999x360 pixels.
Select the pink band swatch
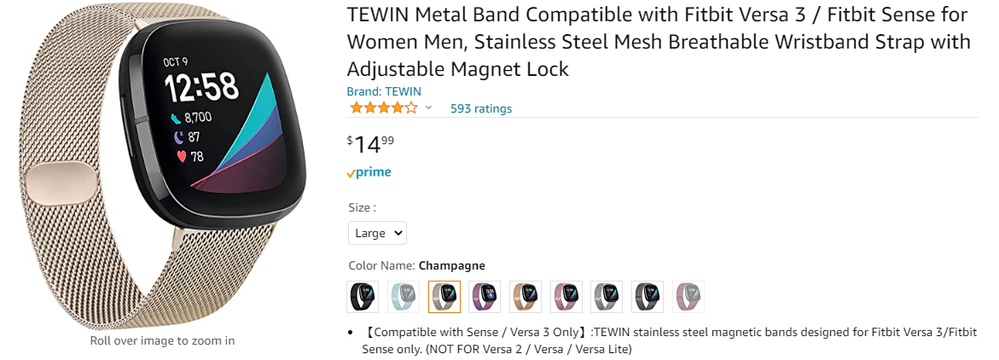click(x=566, y=297)
